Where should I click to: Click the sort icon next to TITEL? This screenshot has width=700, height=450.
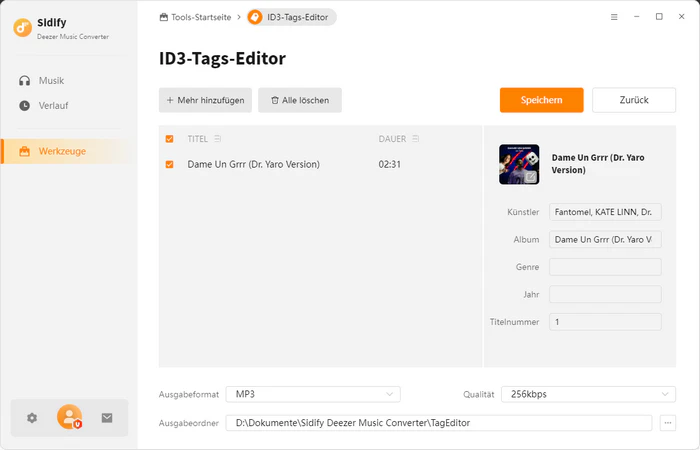pyautogui.click(x=217, y=139)
